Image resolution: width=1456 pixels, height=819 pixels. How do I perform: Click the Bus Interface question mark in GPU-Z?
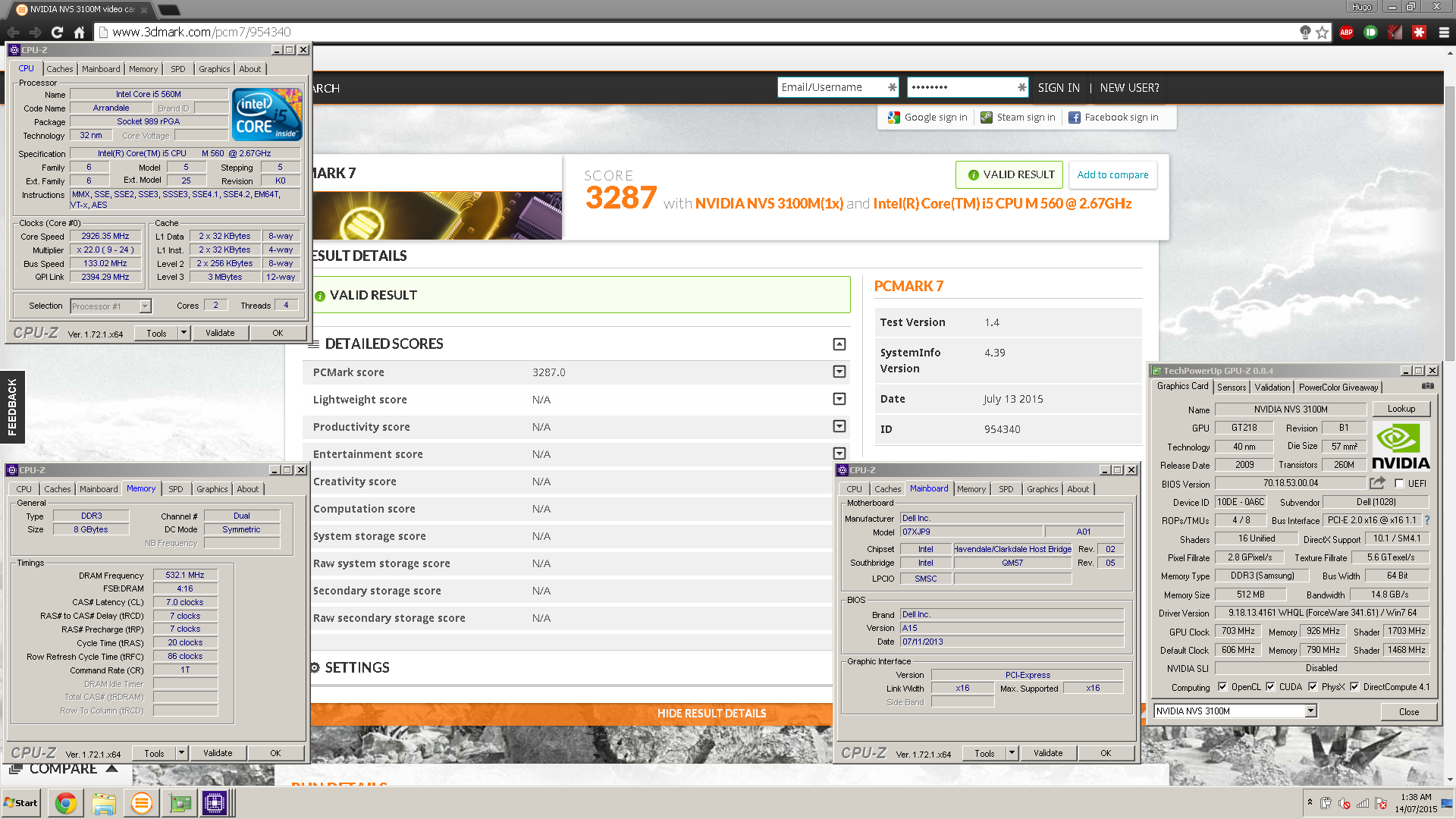click(x=1427, y=520)
